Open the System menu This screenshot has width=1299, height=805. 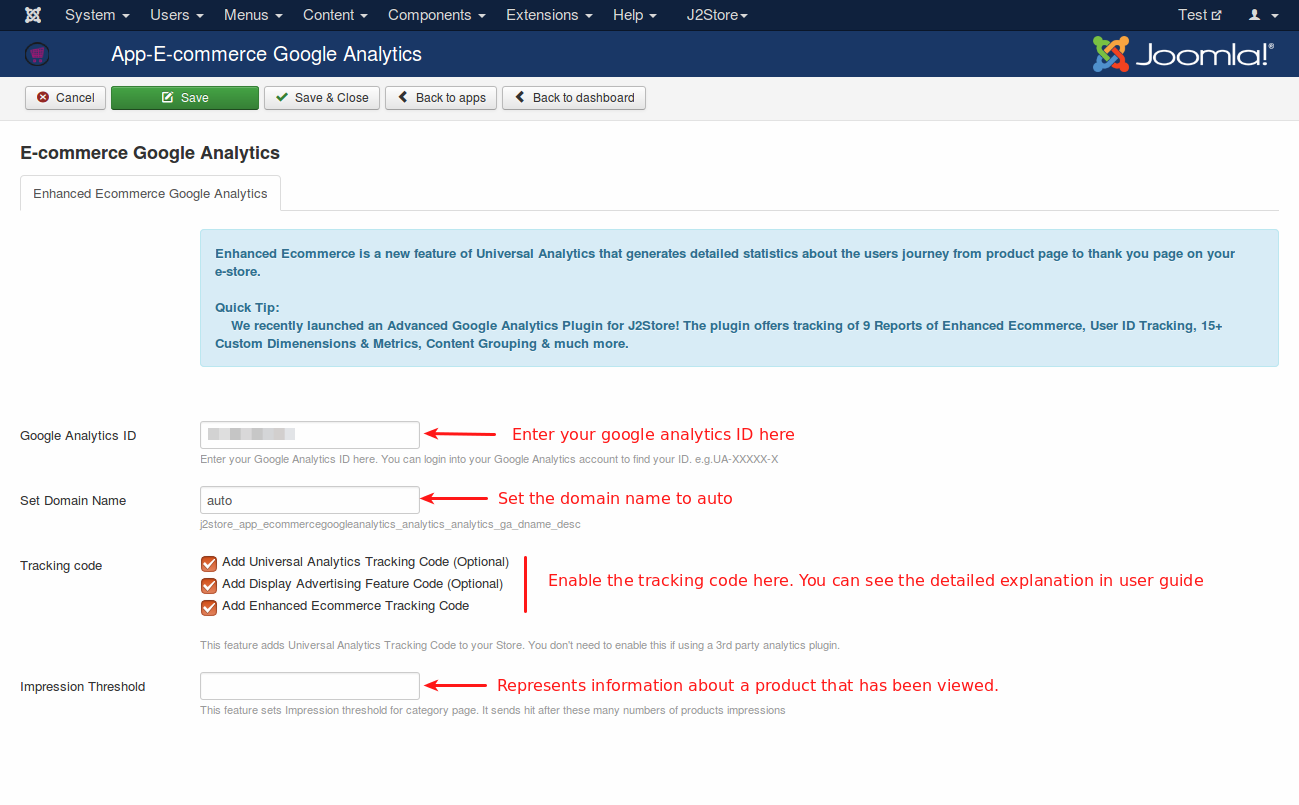point(97,15)
